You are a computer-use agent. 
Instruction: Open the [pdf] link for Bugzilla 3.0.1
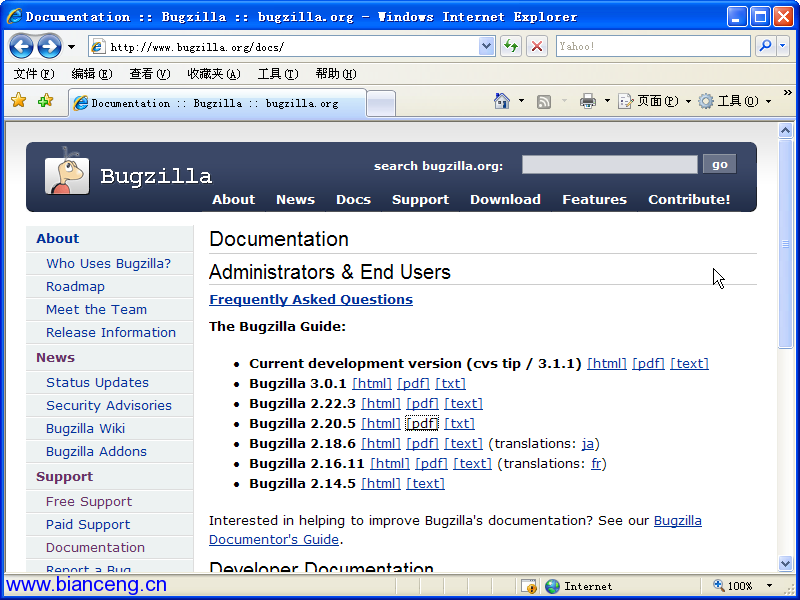(x=413, y=384)
